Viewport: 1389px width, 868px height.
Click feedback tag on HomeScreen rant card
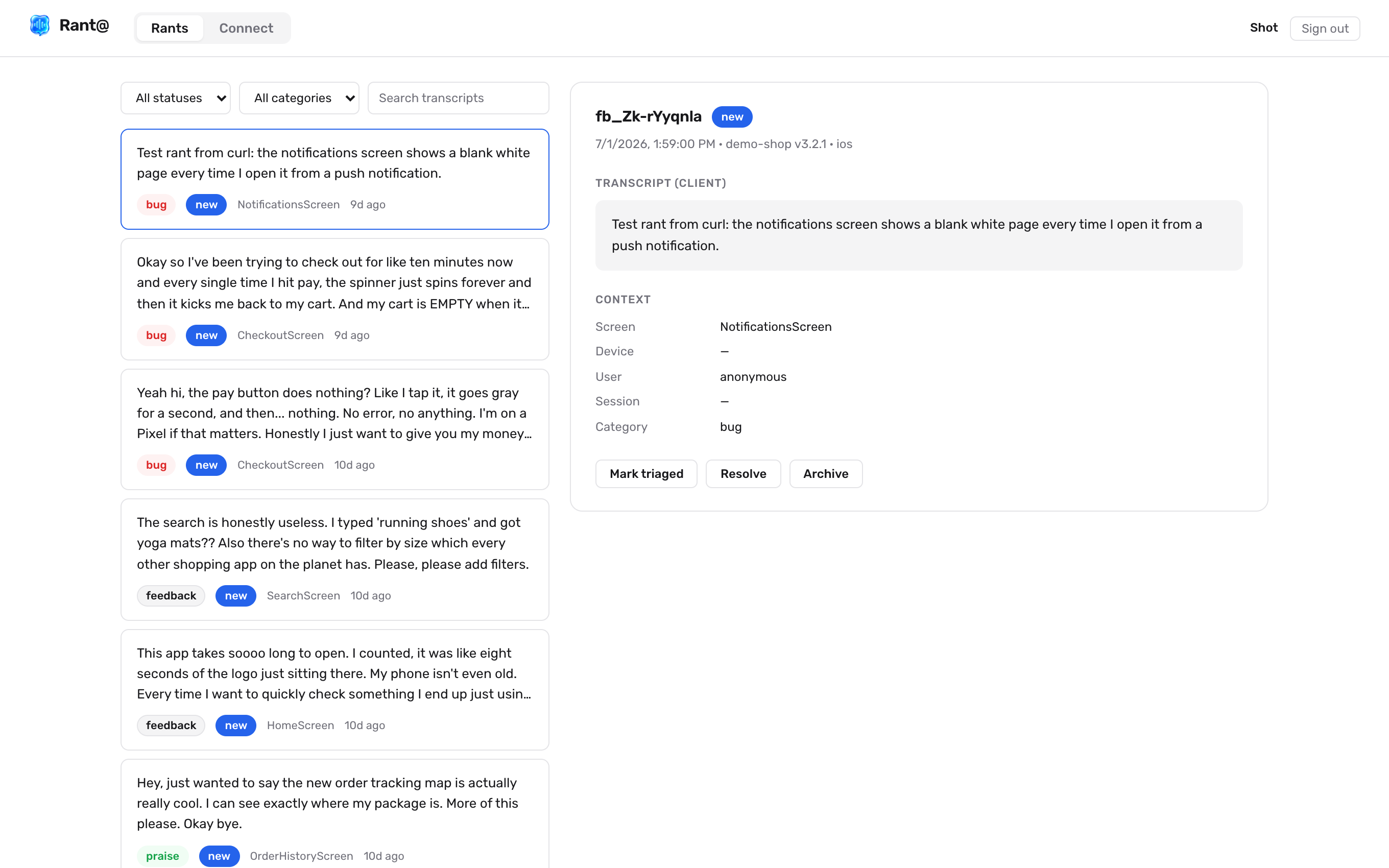(x=171, y=725)
